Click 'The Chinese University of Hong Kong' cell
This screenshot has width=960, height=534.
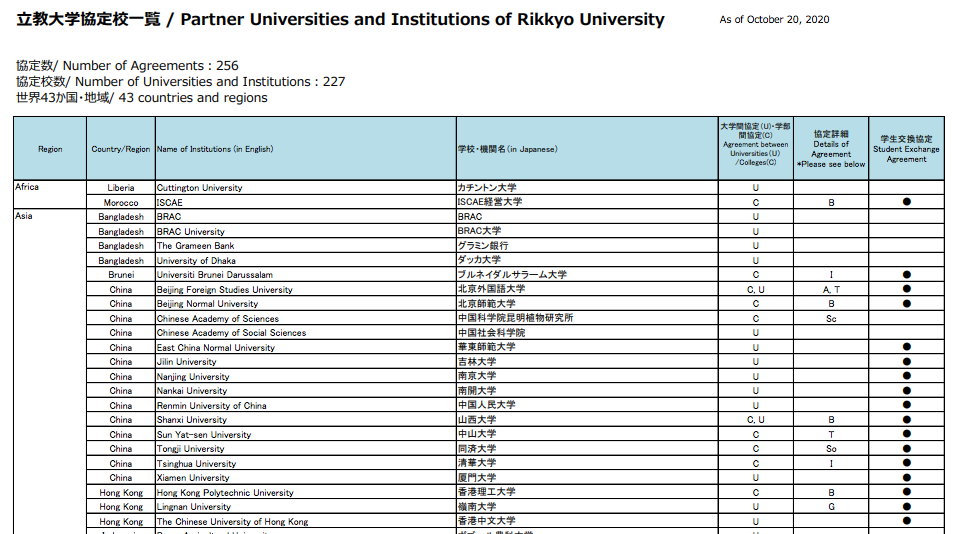[306, 522]
